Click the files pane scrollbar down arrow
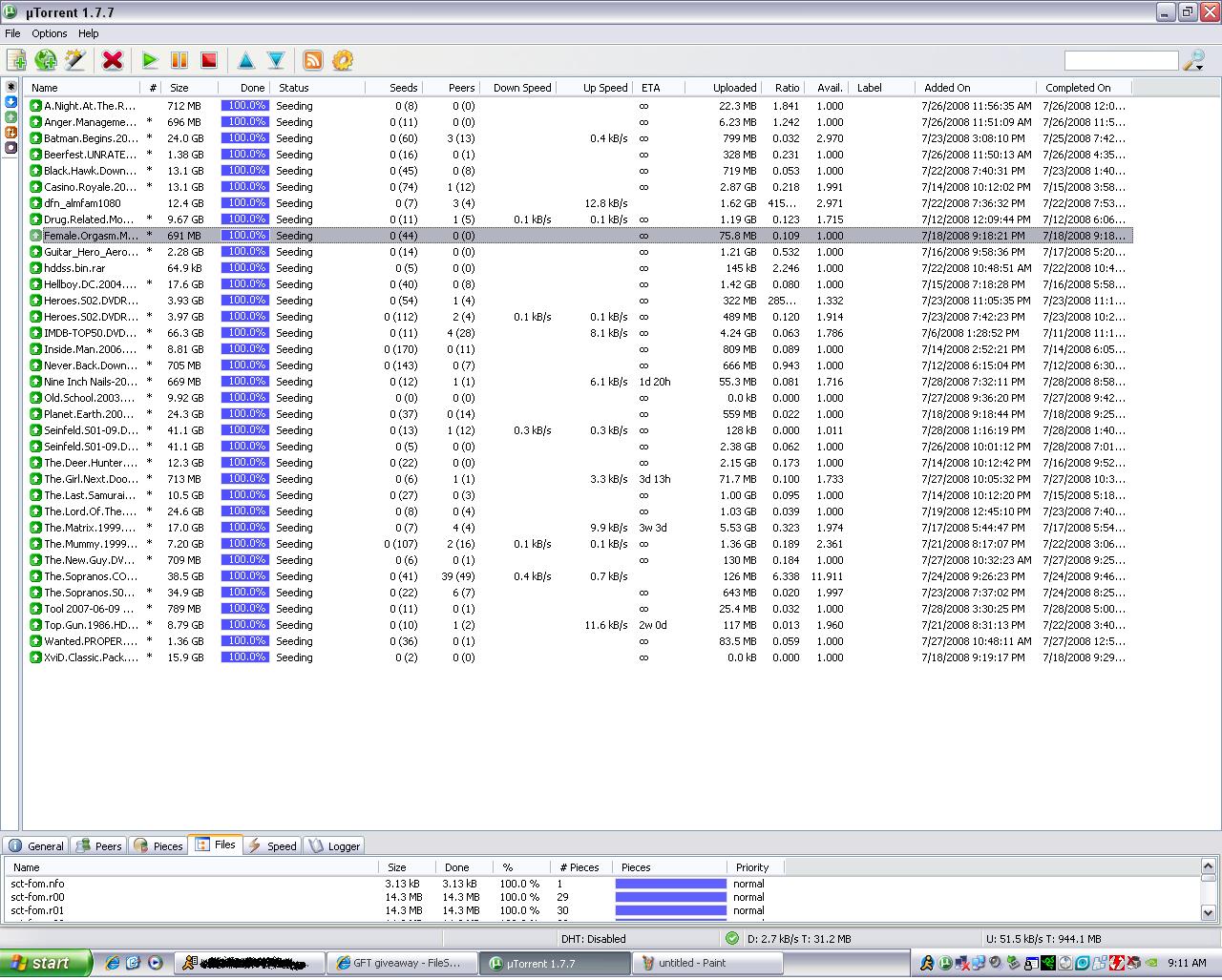The width and height of the screenshot is (1222, 980). 1208,913
